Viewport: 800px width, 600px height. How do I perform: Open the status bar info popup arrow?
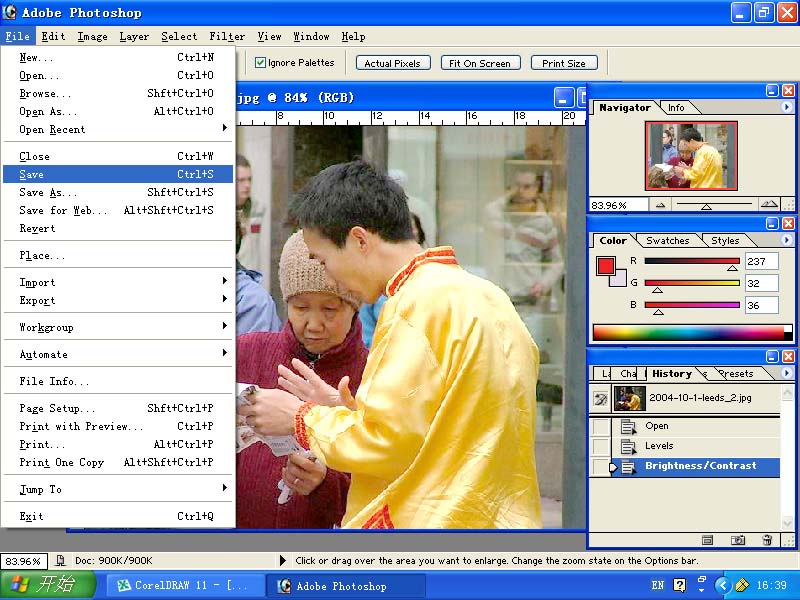click(x=283, y=561)
